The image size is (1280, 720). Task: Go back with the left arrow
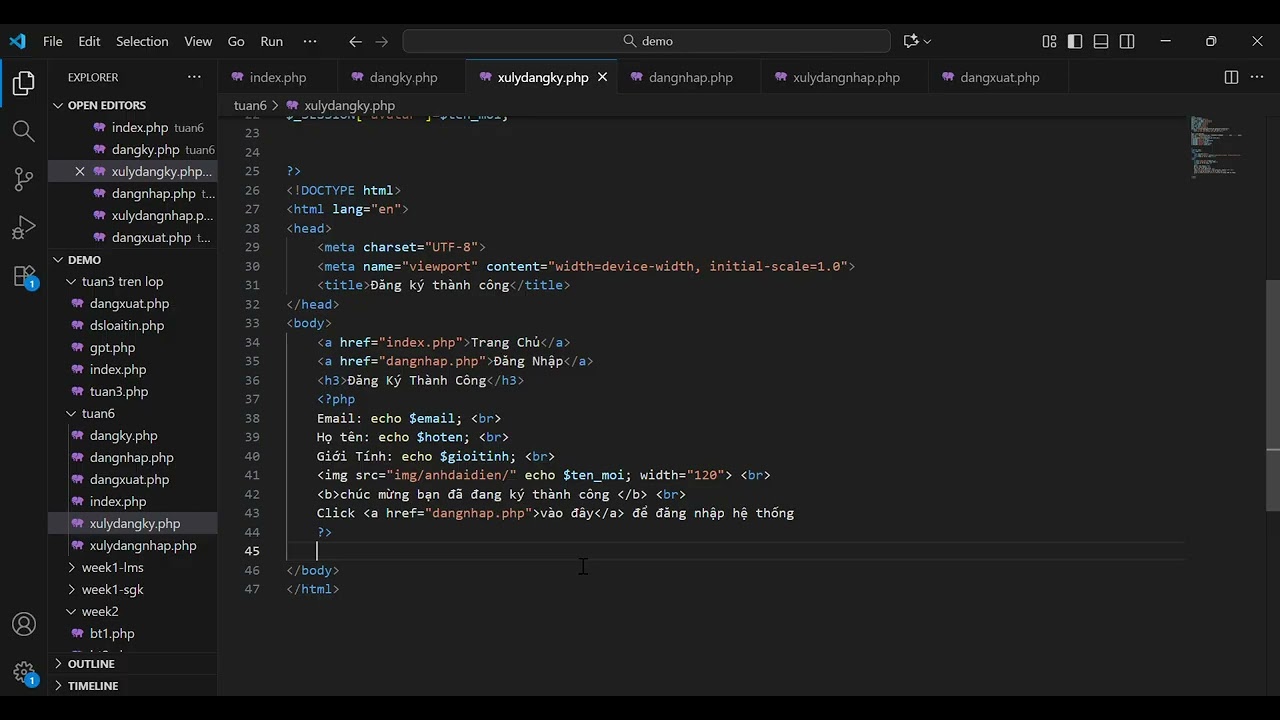355,41
